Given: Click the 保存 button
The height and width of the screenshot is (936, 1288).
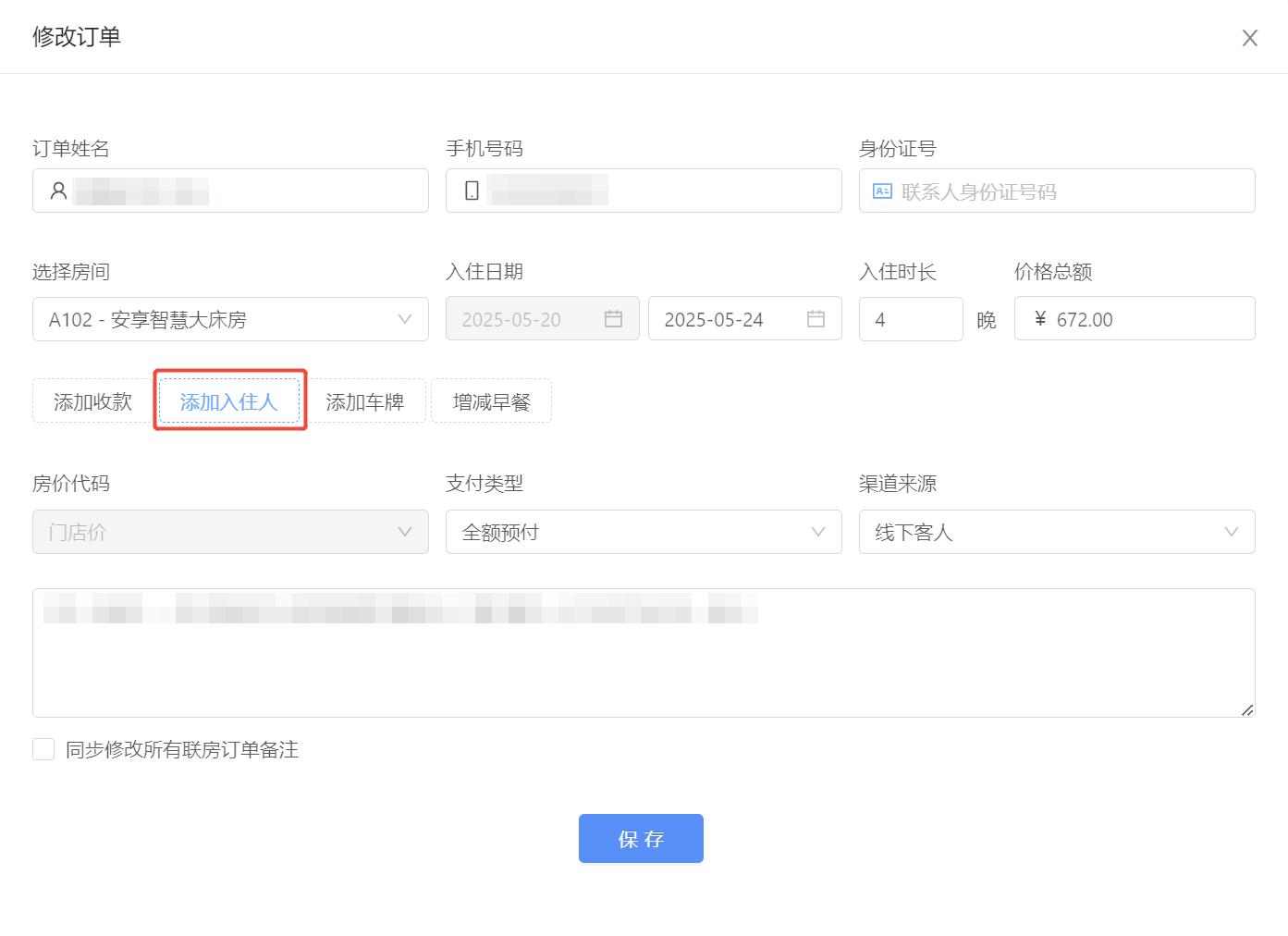Looking at the screenshot, I should (641, 838).
